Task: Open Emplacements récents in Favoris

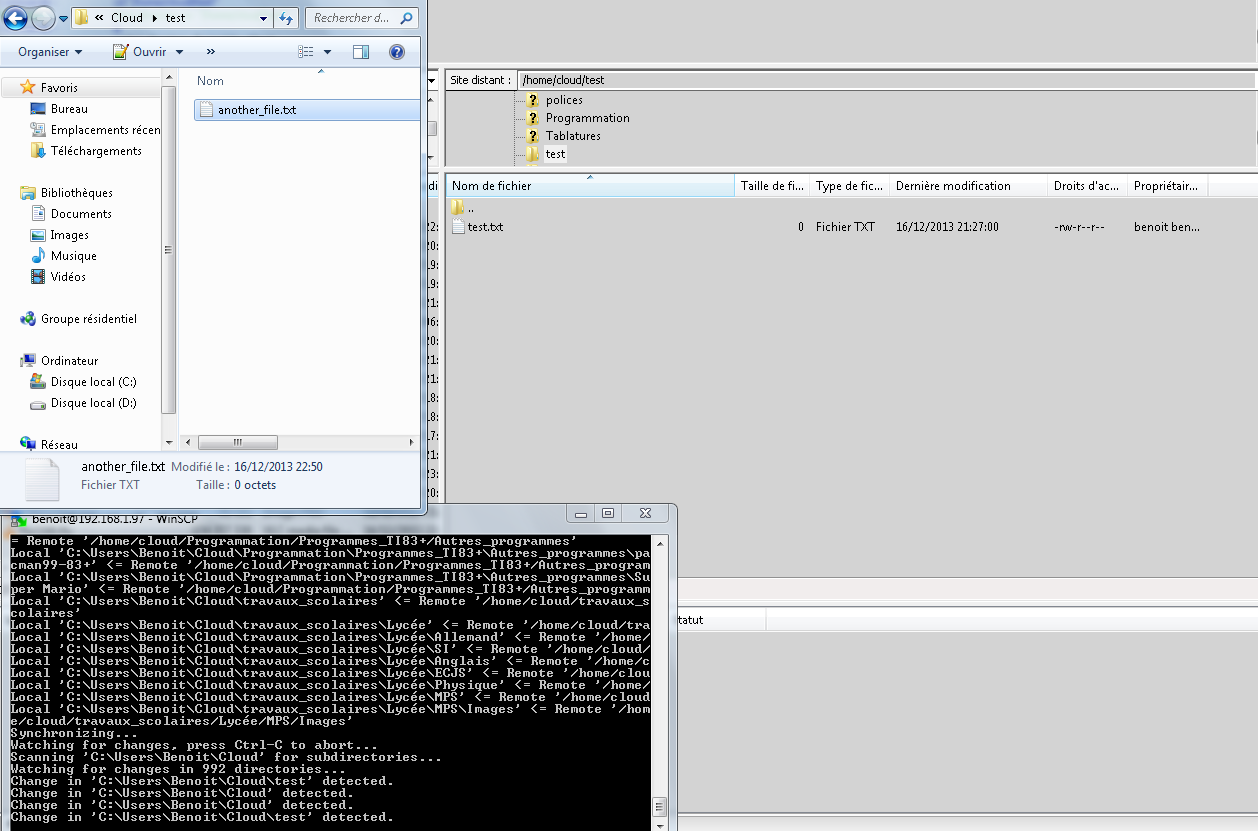Action: [x=105, y=130]
